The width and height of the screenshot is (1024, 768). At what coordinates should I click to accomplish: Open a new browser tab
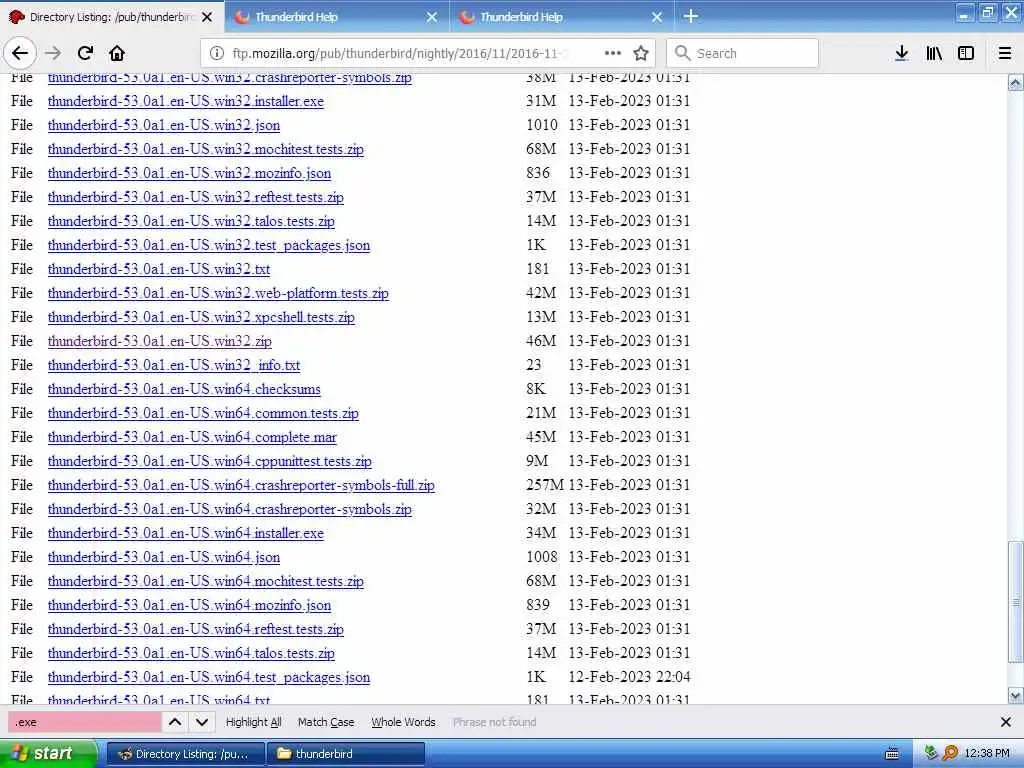(691, 16)
